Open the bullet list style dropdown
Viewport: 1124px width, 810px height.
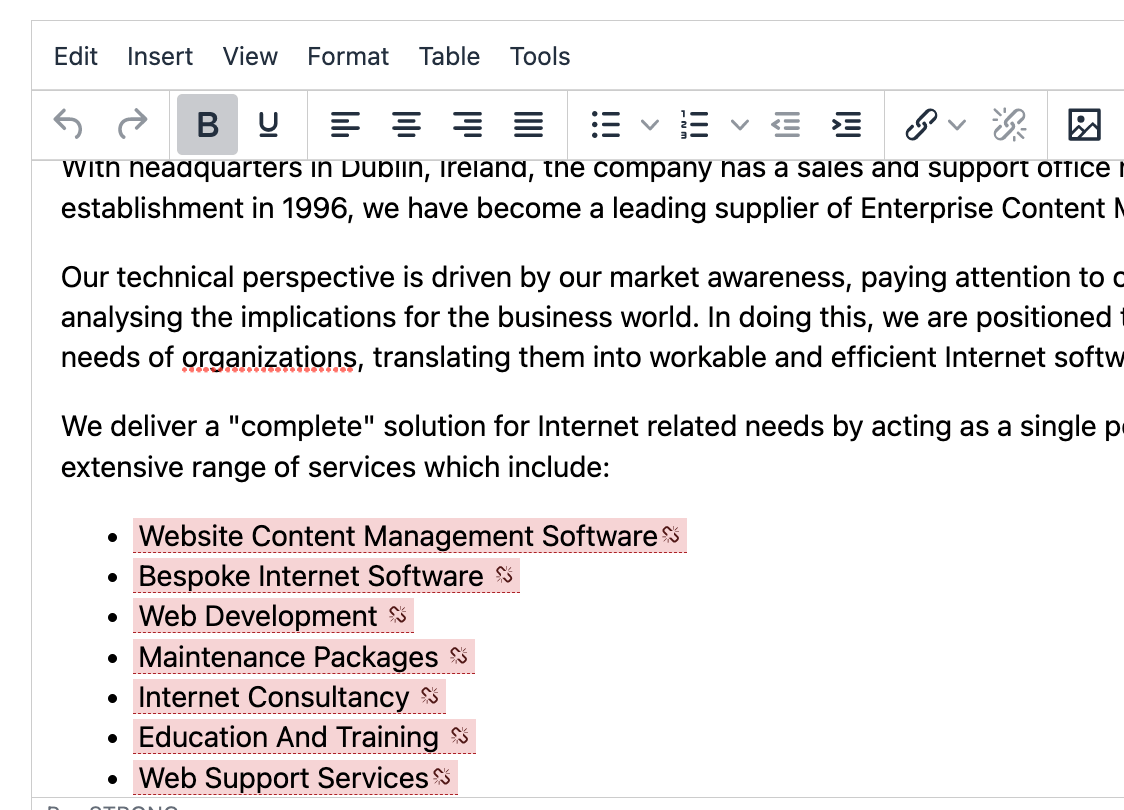coord(649,124)
